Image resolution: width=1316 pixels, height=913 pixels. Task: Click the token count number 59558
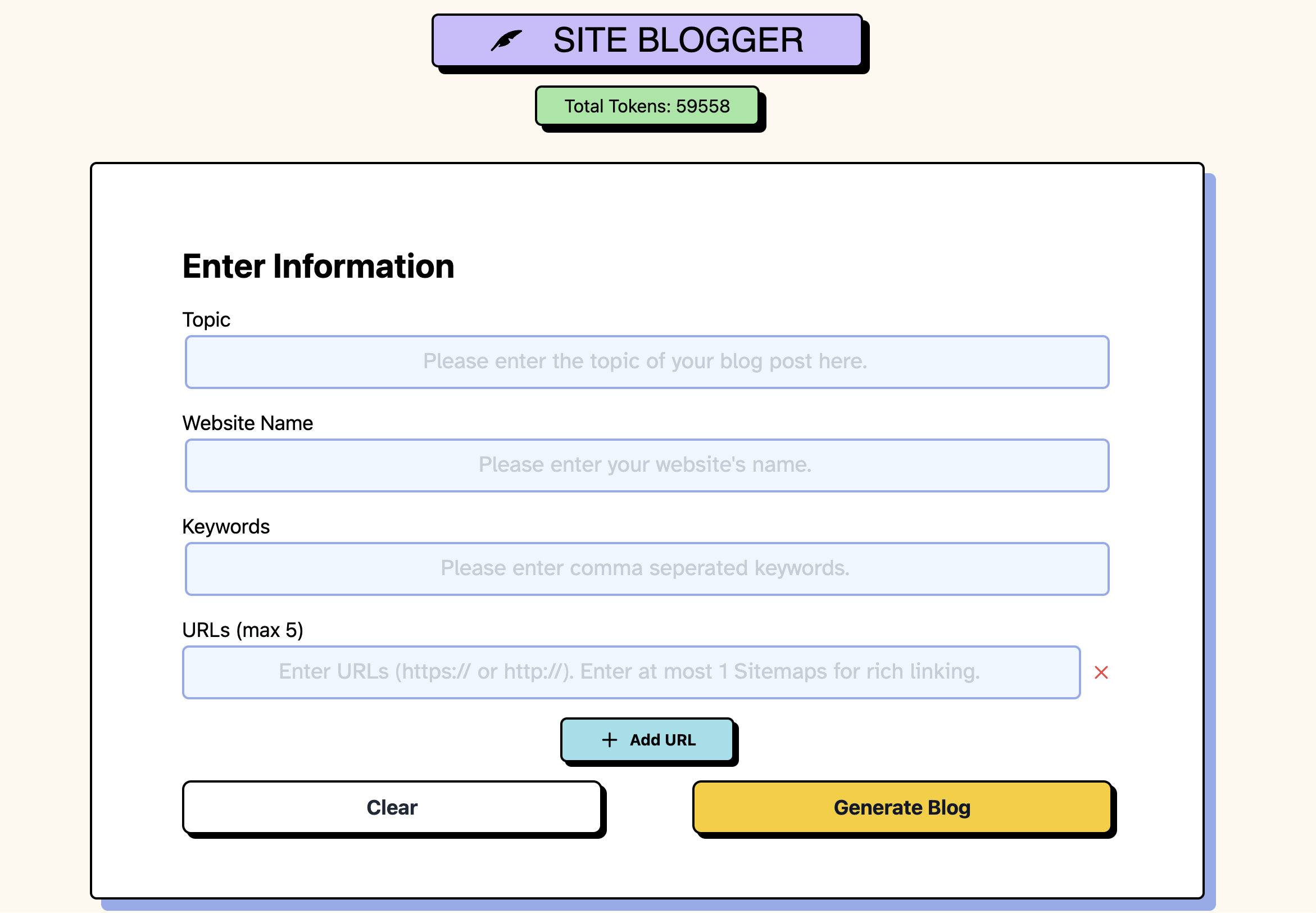(702, 106)
